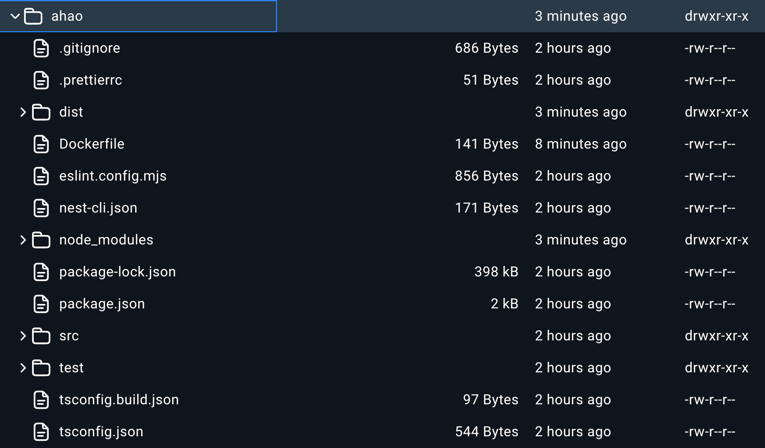765x448 pixels.
Task: Click the Dockerfile file icon
Action: [x=41, y=144]
